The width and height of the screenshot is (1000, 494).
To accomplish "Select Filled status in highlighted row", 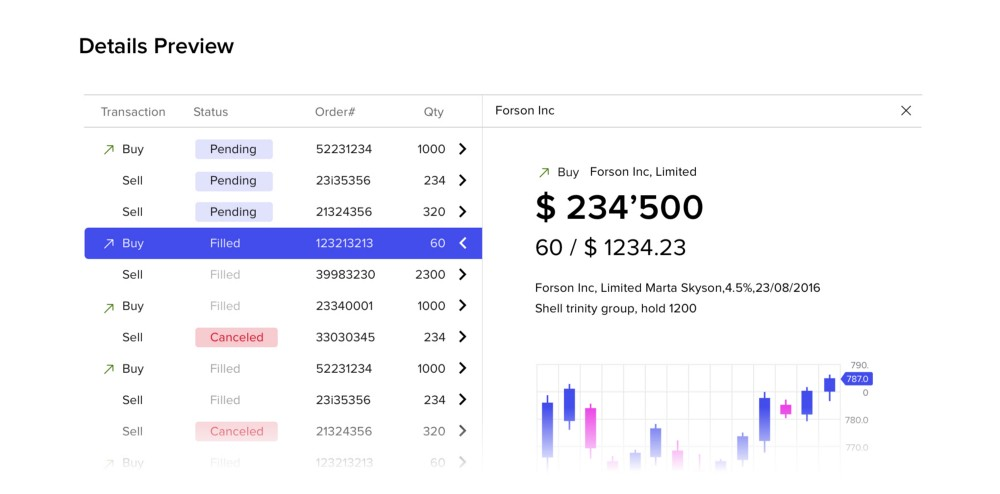I will pos(225,243).
